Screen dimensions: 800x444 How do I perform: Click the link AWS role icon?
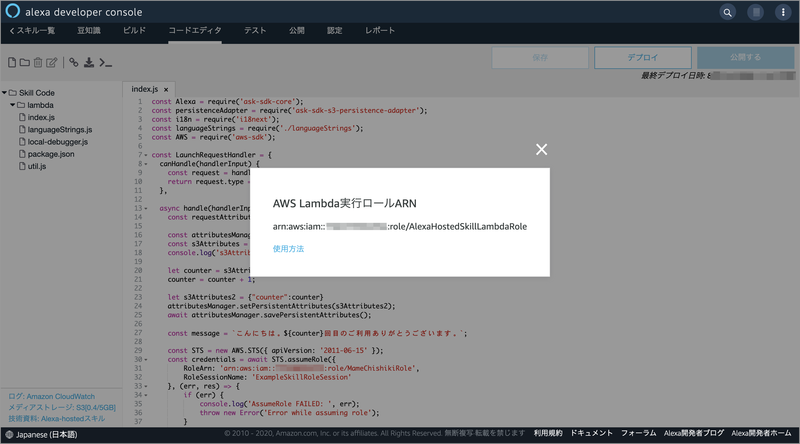[74, 62]
